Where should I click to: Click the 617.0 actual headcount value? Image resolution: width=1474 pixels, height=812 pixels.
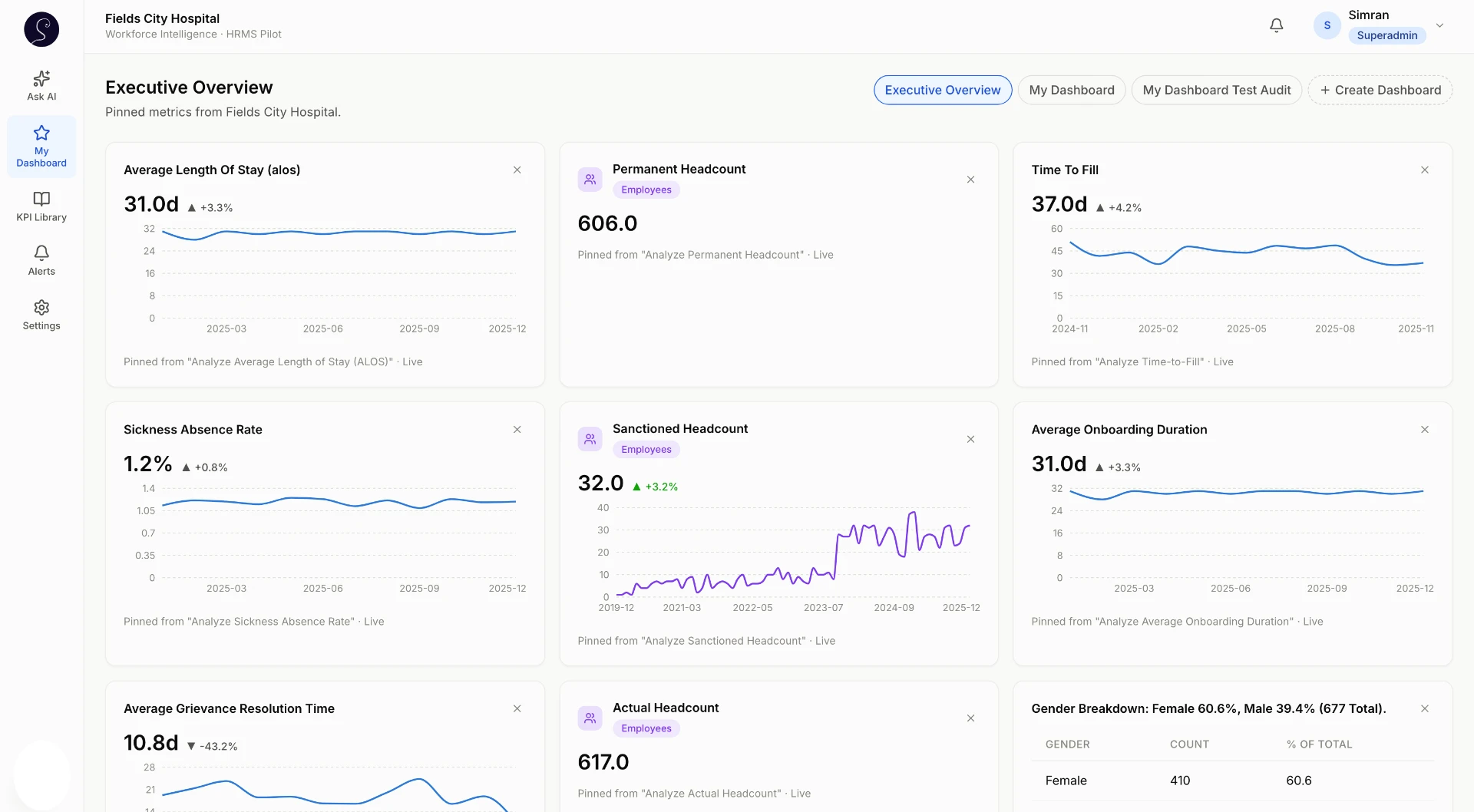coord(603,762)
